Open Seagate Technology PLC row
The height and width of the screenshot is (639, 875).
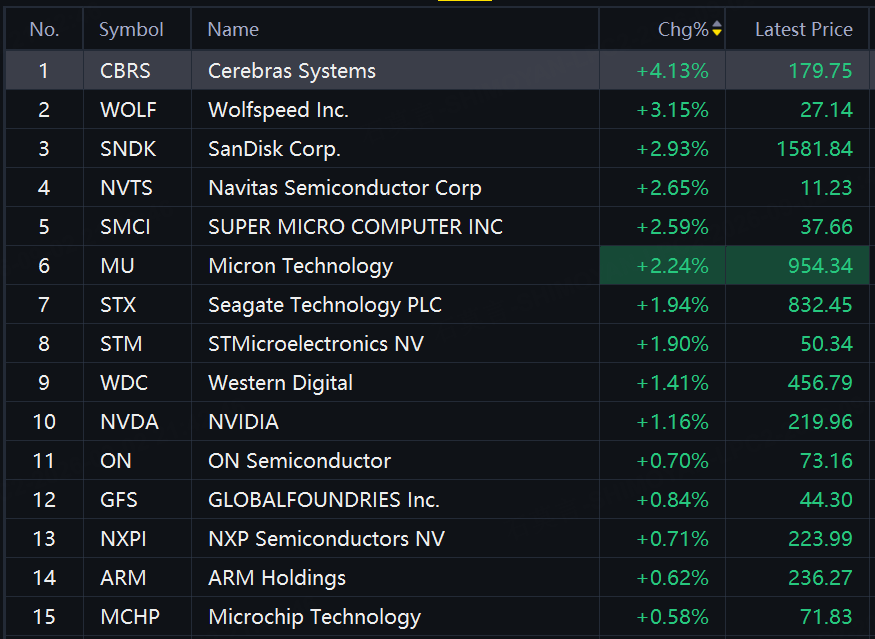(438, 305)
